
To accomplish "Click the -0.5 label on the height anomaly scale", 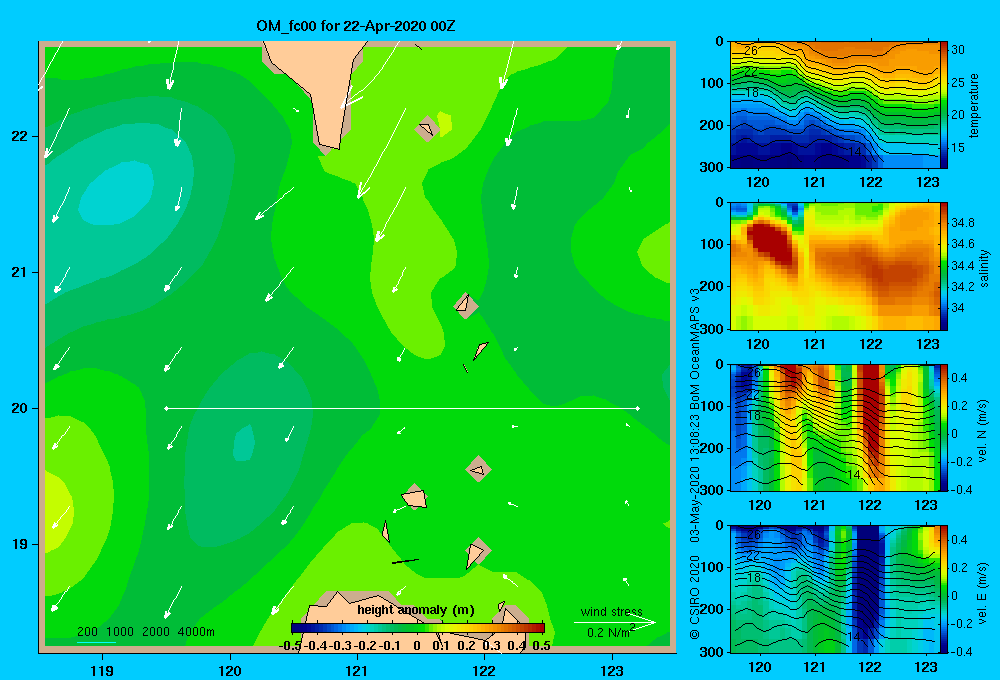I will 290,646.
